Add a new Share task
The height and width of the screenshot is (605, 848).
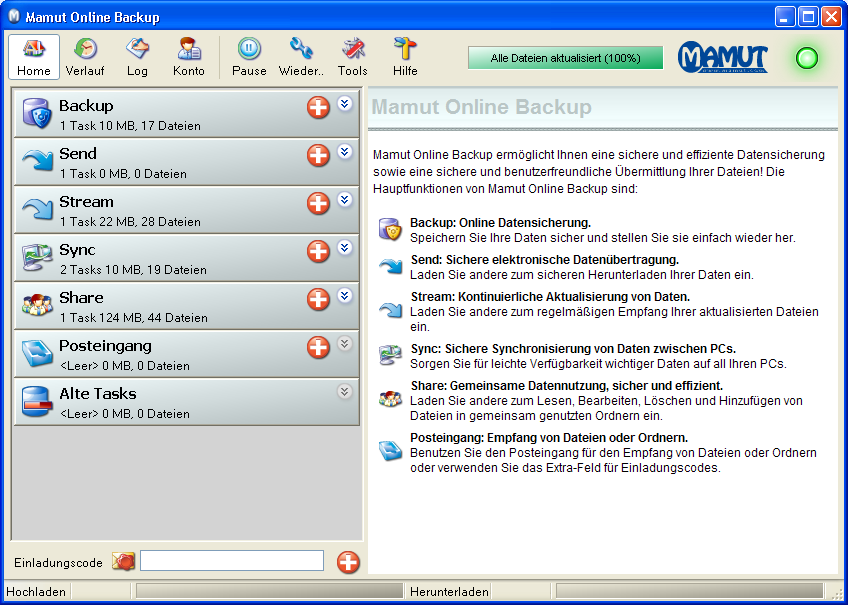coord(318,299)
